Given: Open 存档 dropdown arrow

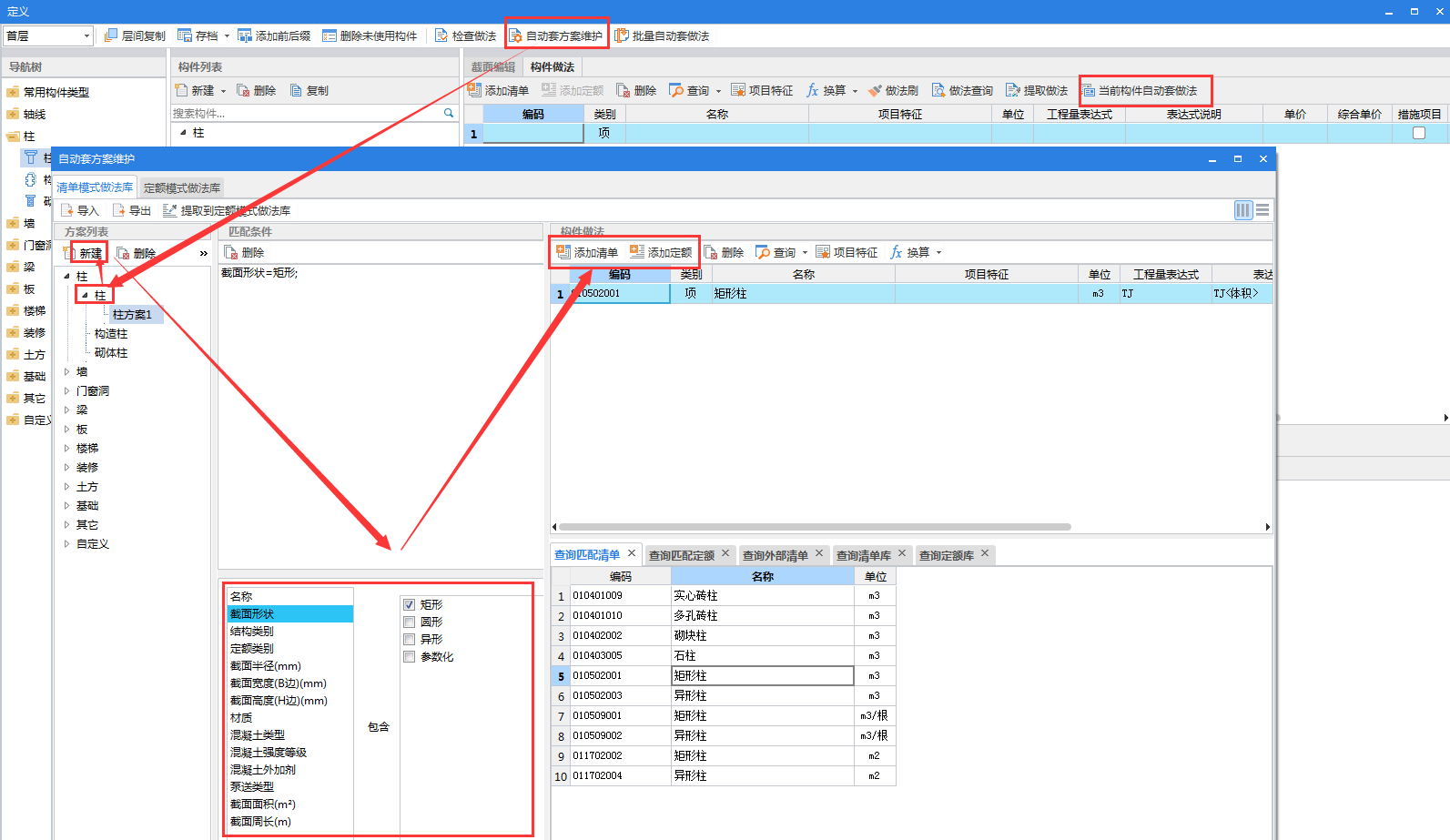Looking at the screenshot, I should 227,36.
